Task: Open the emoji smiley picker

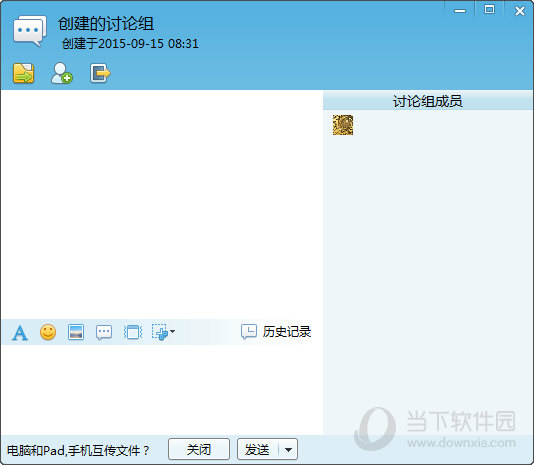Action: [x=48, y=332]
